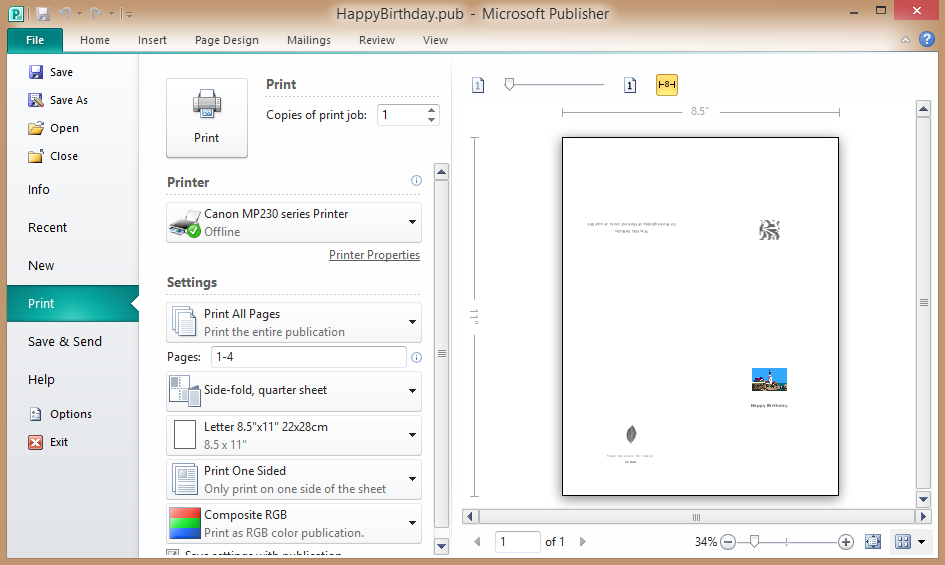Click the transparency slider handle above preview
This screenshot has height=565, width=945.
pos(509,84)
